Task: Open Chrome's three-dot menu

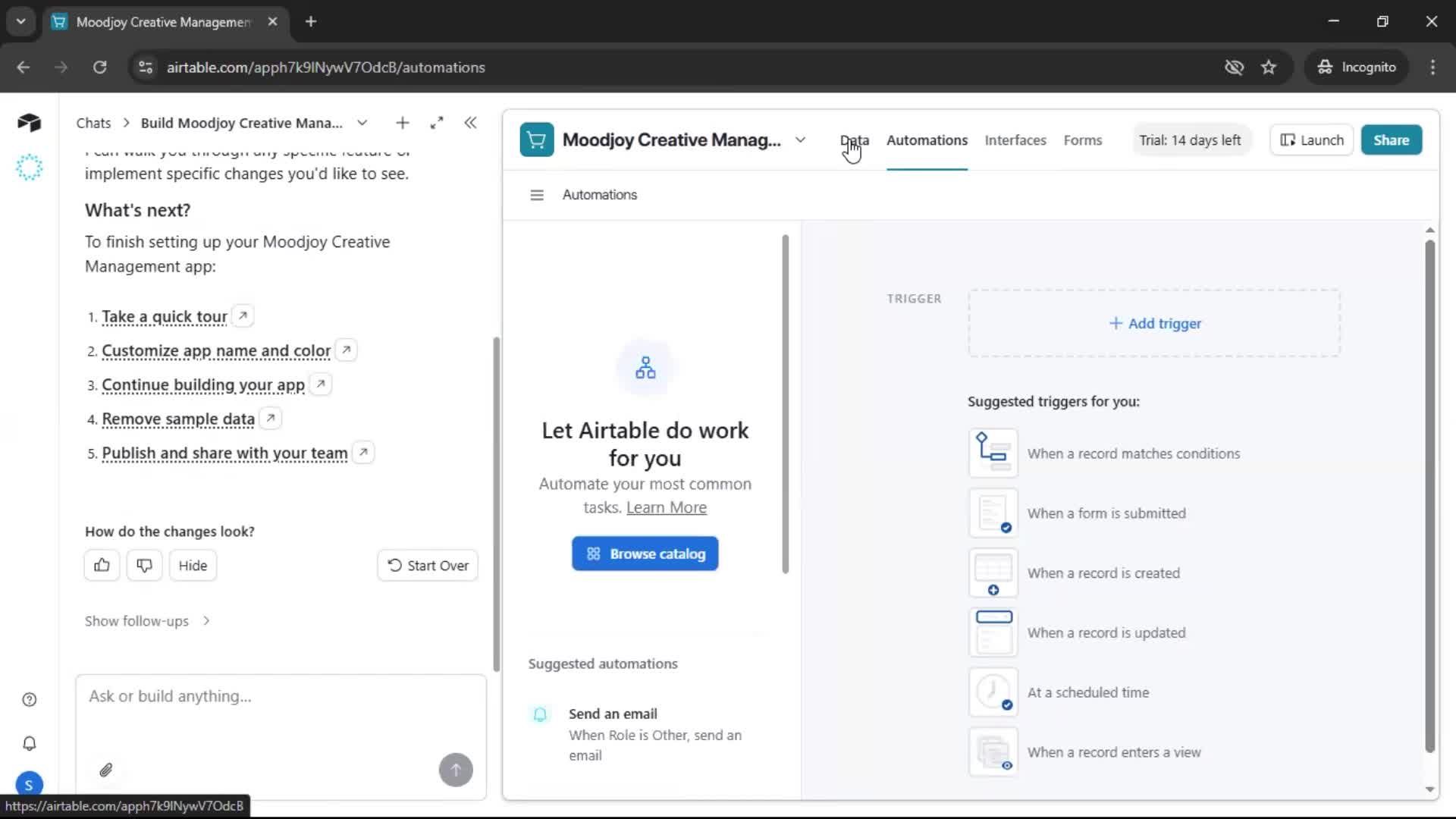Action: [x=1432, y=67]
